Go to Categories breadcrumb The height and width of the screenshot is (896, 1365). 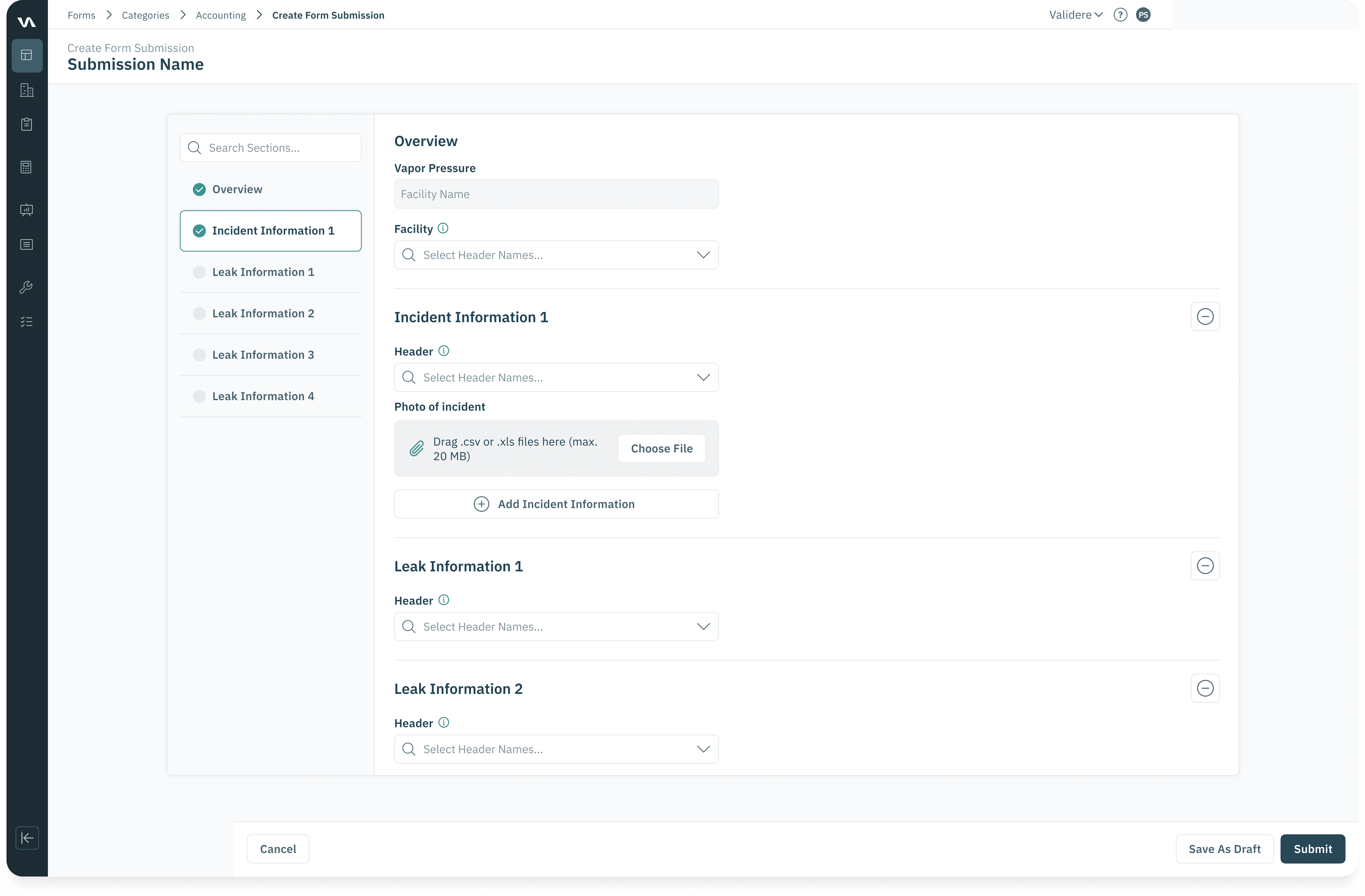click(x=145, y=15)
